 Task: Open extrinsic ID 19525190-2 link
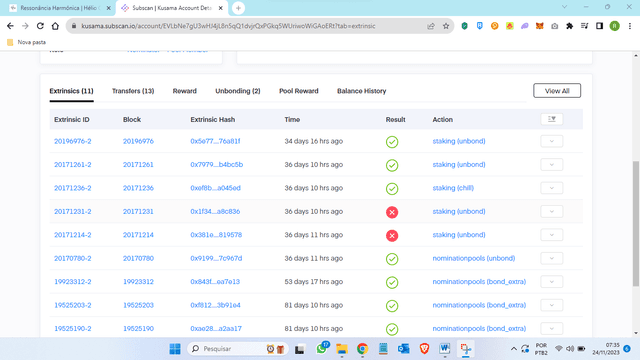click(73, 329)
